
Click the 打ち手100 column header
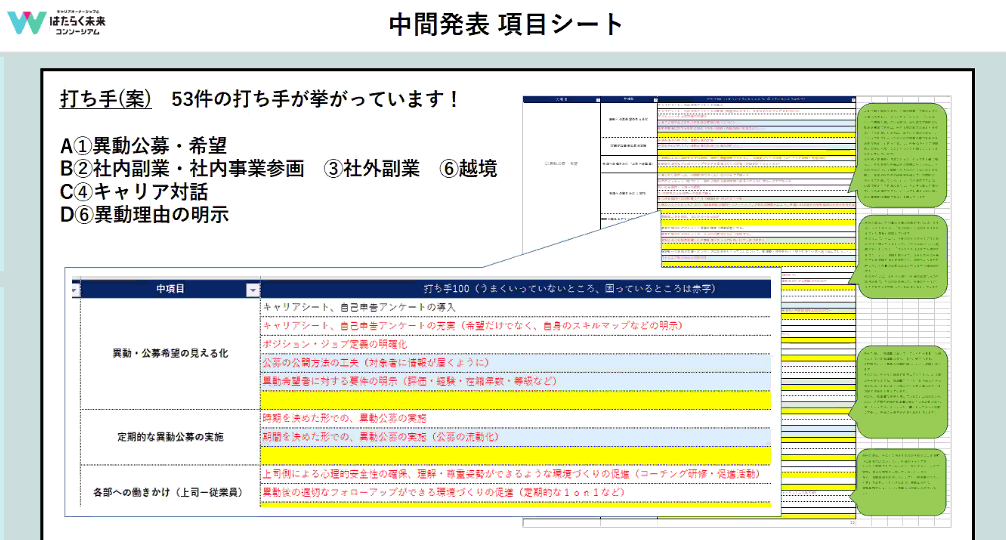(x=515, y=289)
